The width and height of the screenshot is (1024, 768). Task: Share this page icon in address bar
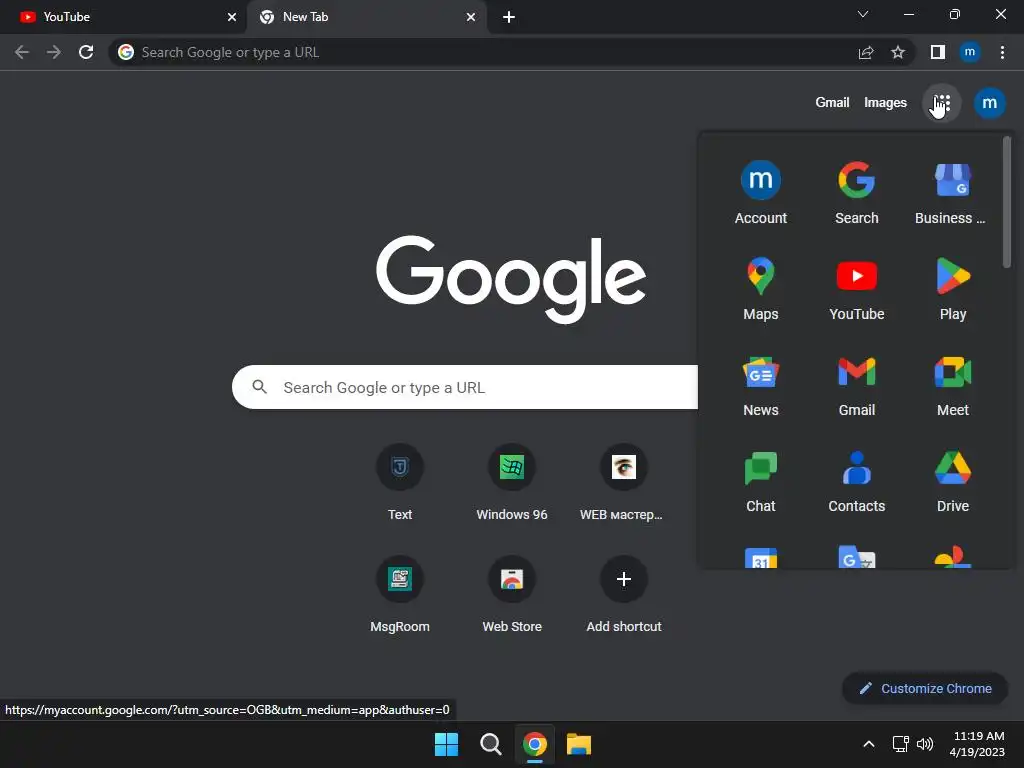coord(866,52)
